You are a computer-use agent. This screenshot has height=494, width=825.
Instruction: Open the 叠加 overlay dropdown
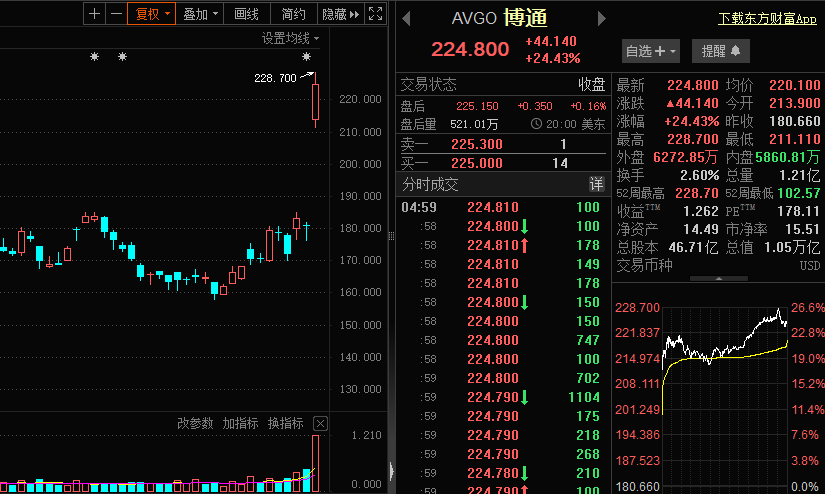pos(200,14)
